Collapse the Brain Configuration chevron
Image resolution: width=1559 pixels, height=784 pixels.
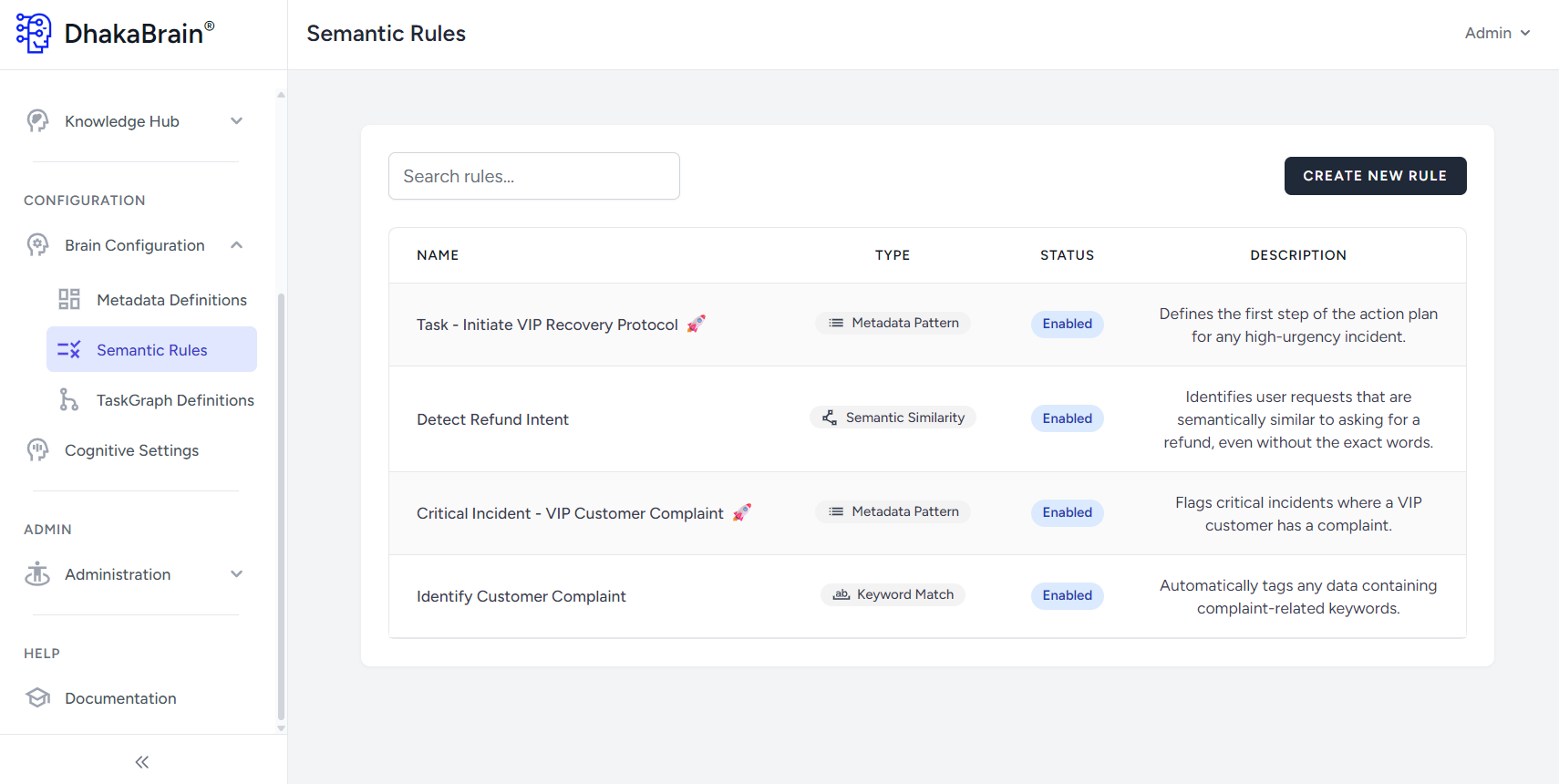point(237,245)
